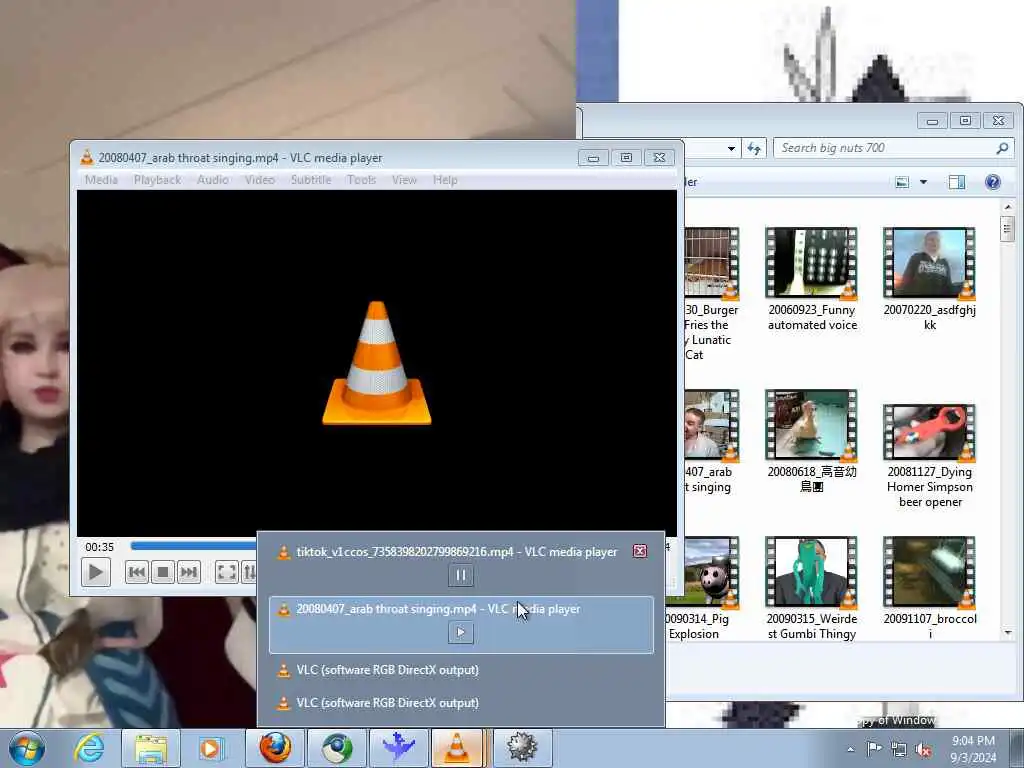Click VLC's previous track button
Screen dimensions: 1024x768
tap(137, 573)
